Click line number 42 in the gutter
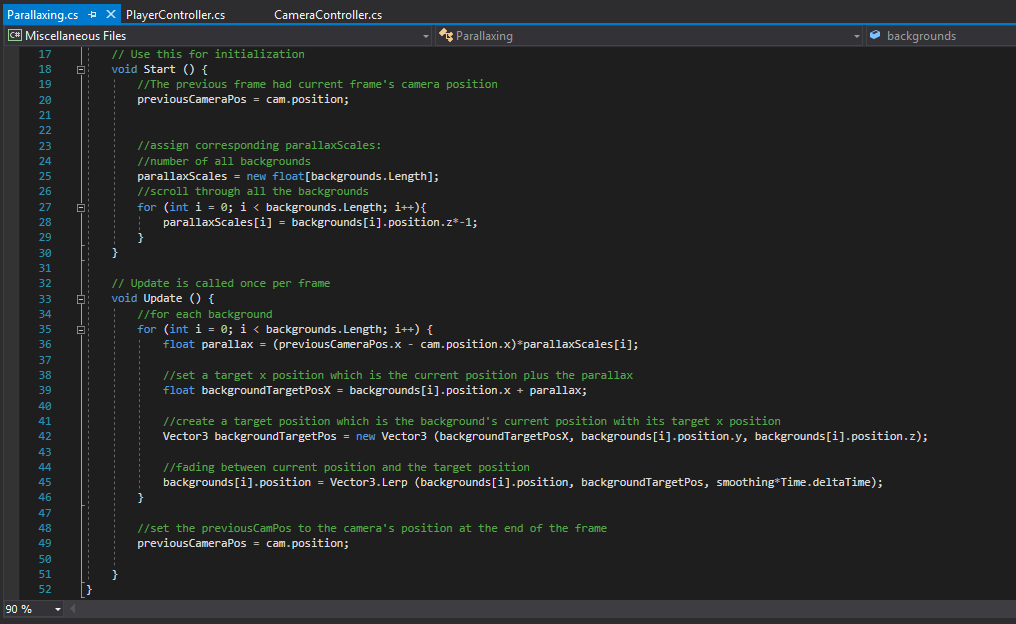1016x624 pixels. click(x=44, y=436)
